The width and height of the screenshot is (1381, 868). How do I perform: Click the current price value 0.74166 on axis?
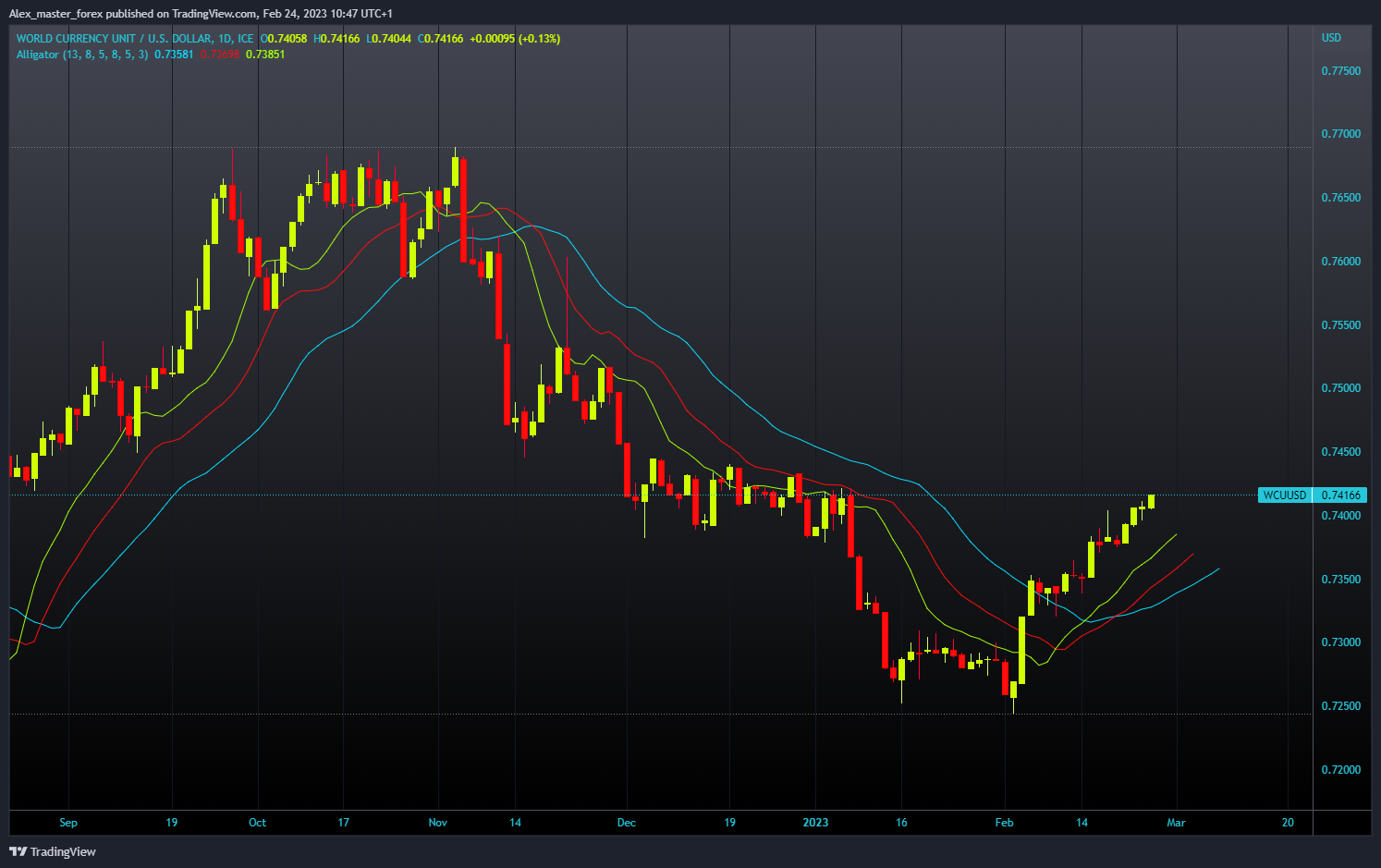1341,495
